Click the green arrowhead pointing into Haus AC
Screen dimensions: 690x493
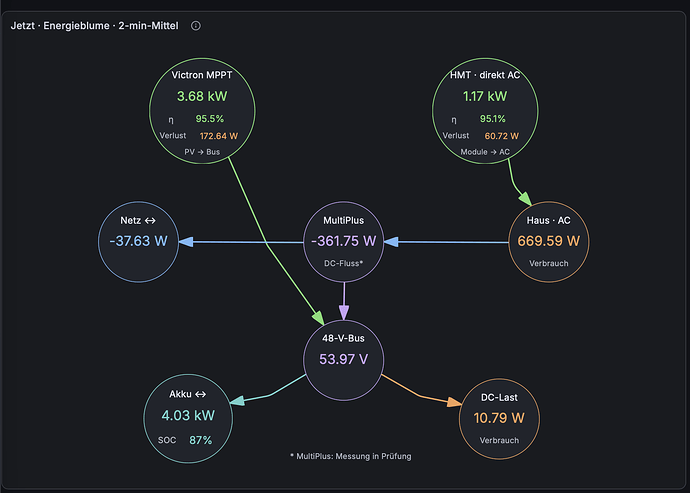tap(525, 199)
